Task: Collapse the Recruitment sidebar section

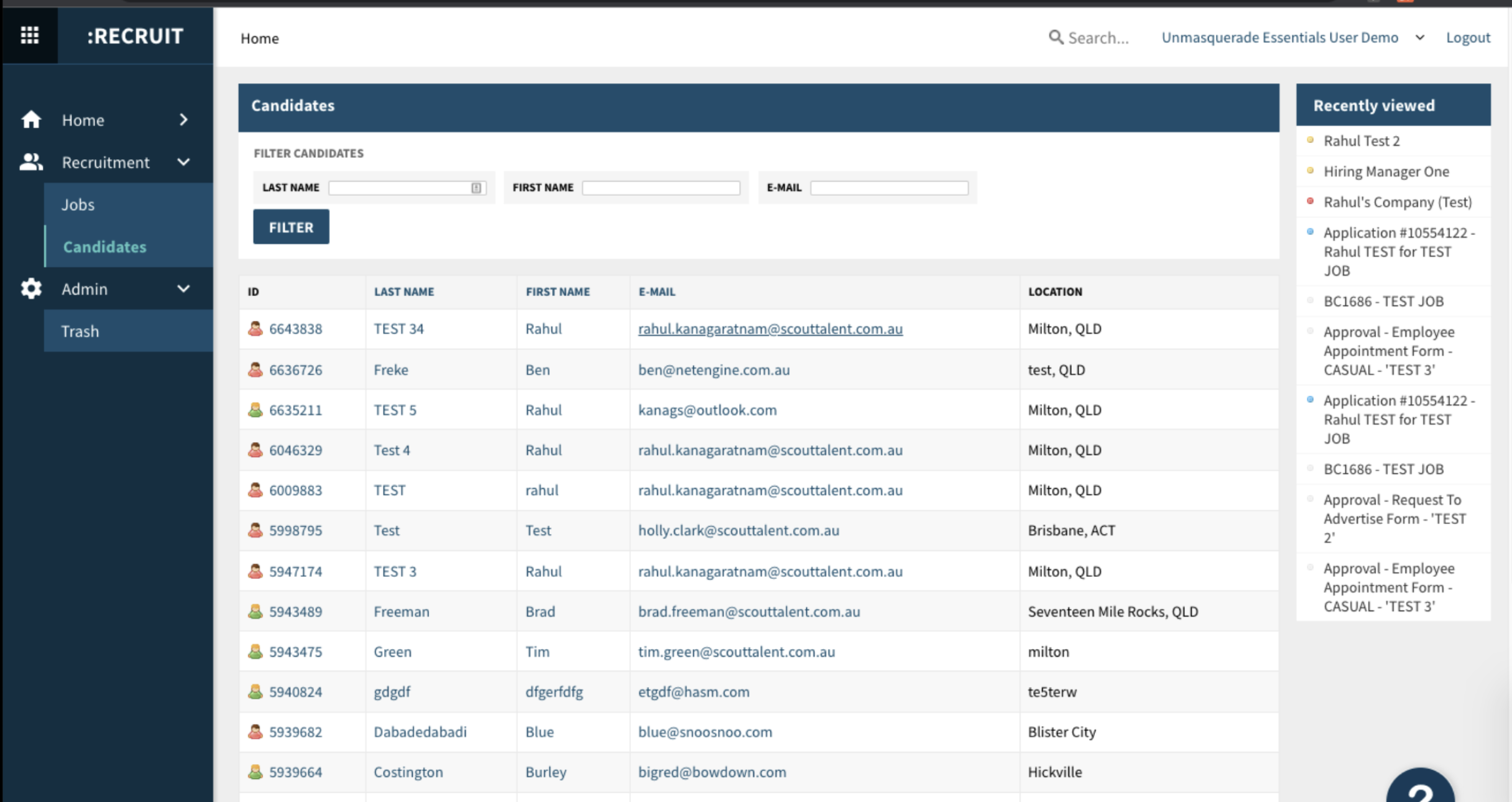Action: click(x=183, y=162)
